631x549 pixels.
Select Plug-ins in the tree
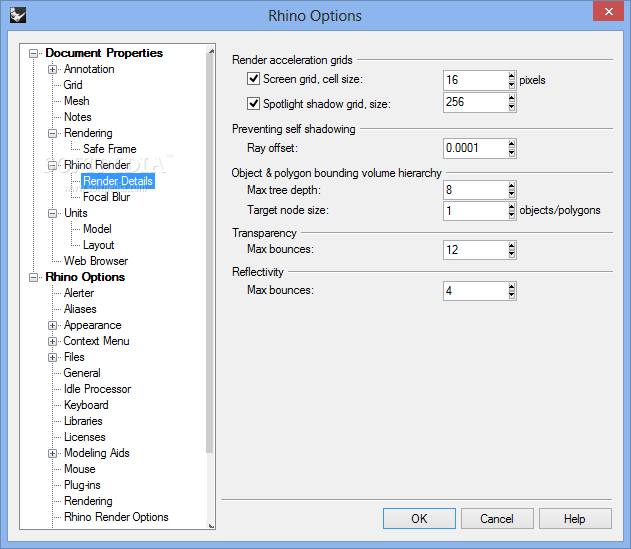point(82,485)
